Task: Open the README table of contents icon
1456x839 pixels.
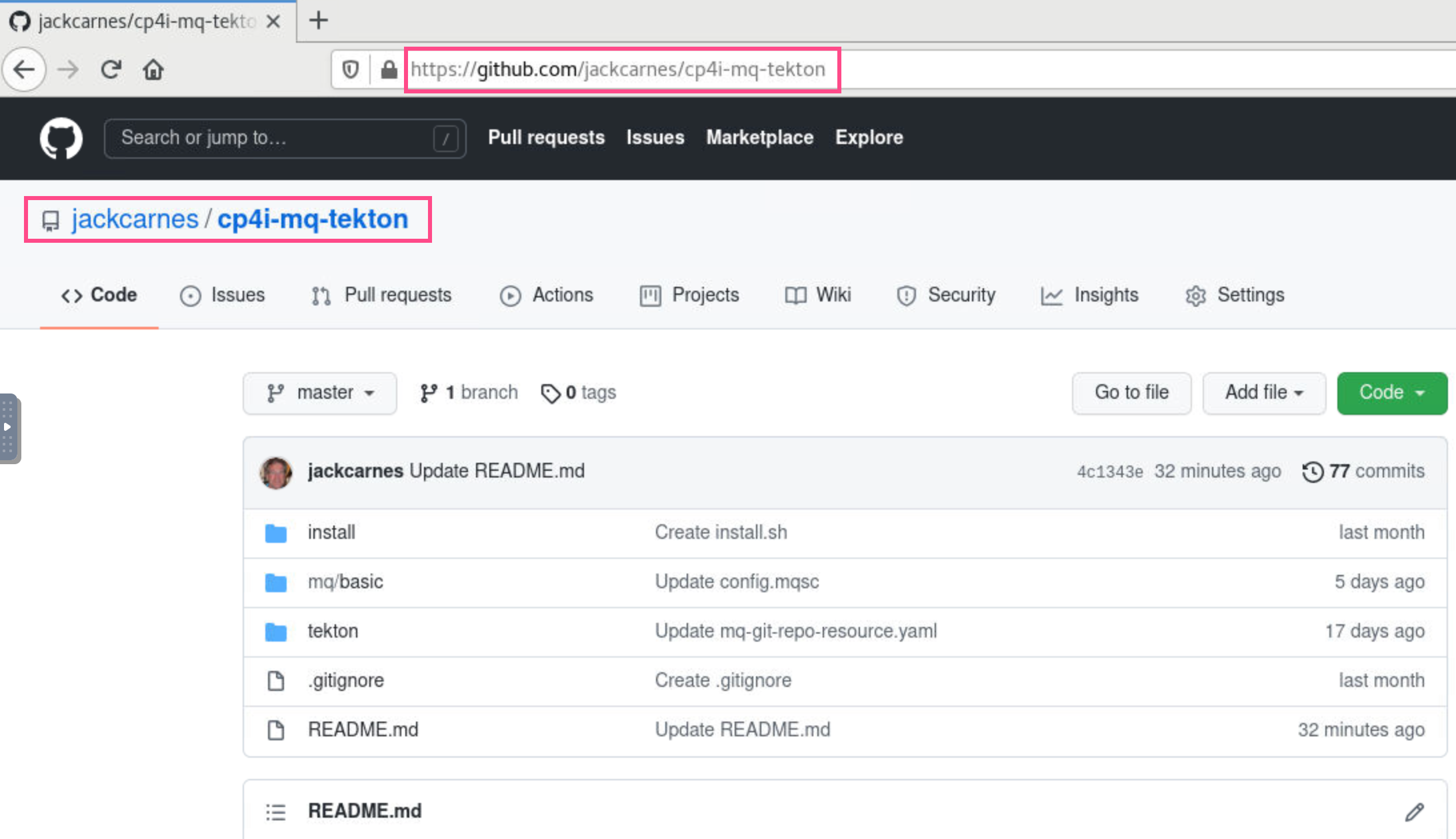Action: coord(275,812)
